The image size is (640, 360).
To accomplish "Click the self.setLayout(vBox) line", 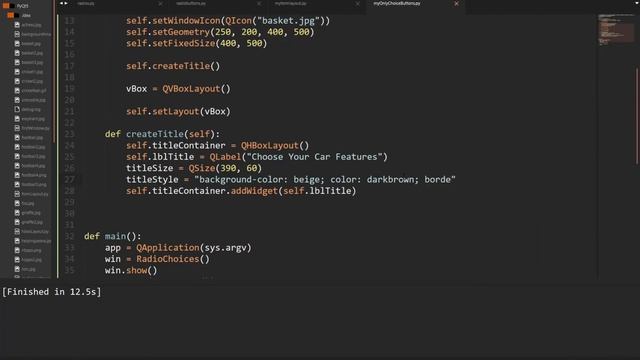I will point(178,111).
